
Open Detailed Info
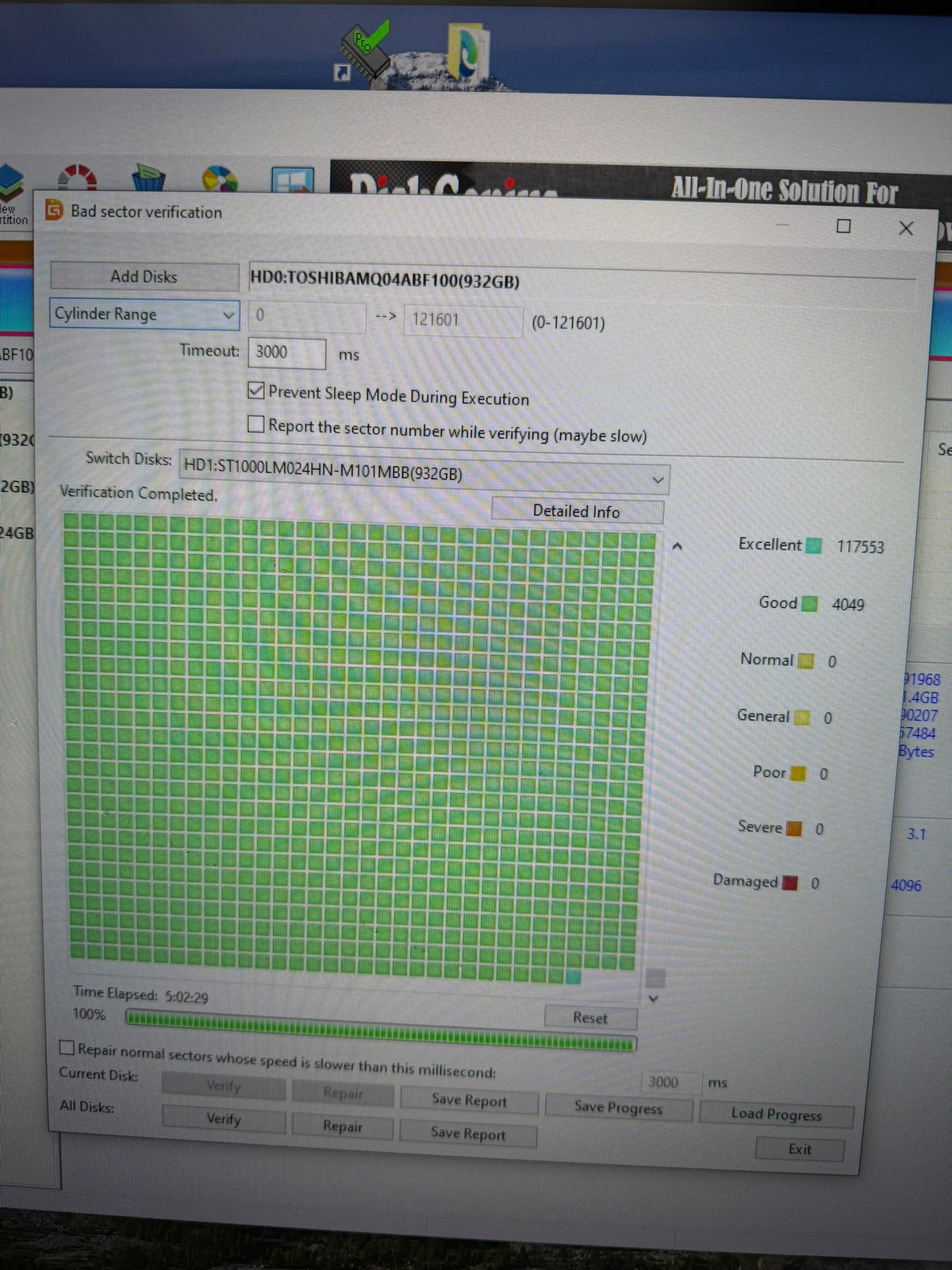coord(577,511)
